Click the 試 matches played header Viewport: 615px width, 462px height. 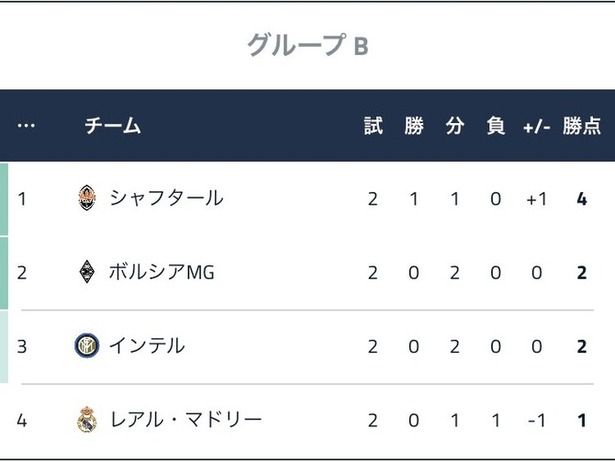pyautogui.click(x=373, y=126)
